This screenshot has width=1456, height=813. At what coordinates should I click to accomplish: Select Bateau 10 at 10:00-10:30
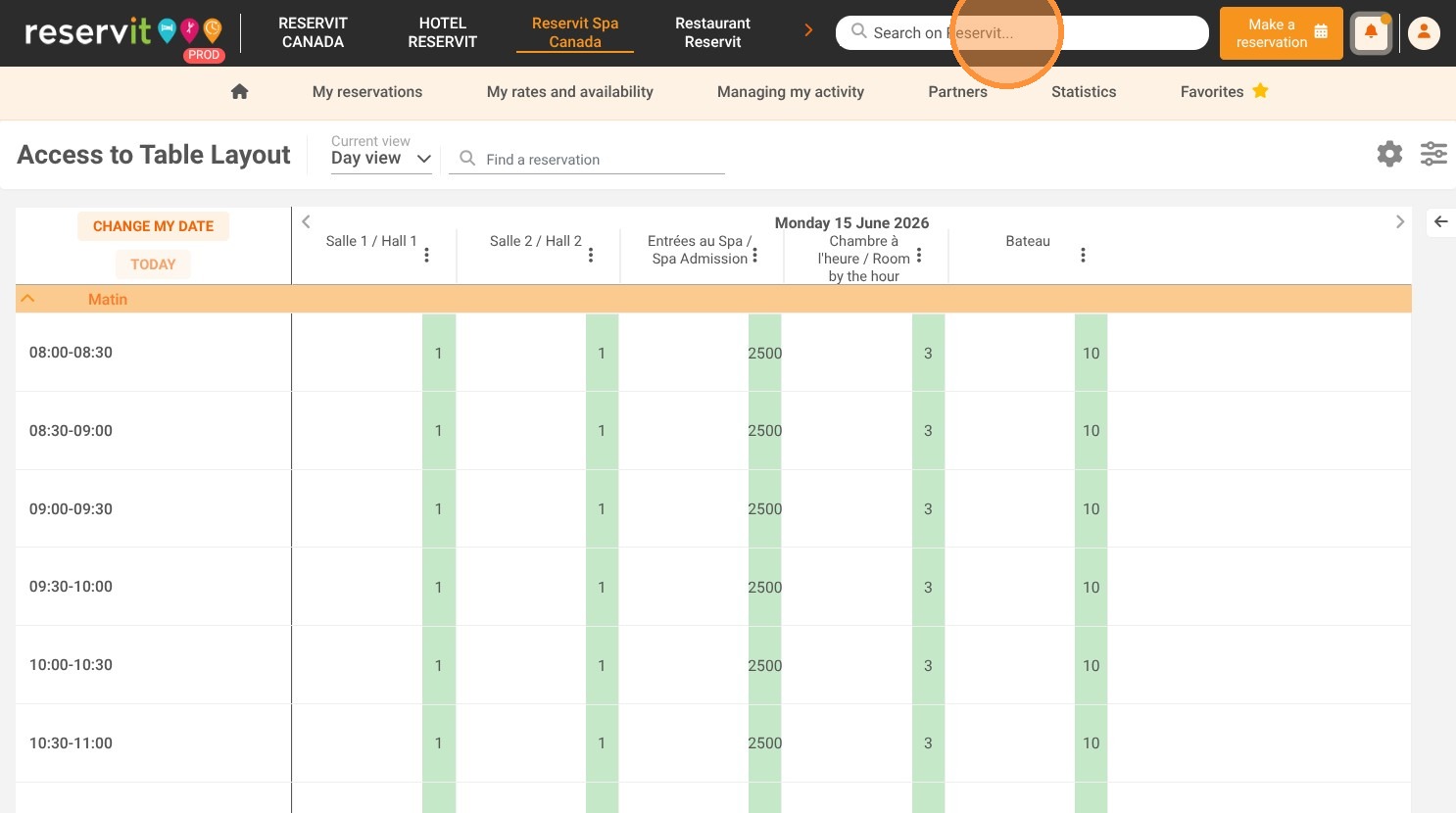click(1092, 666)
